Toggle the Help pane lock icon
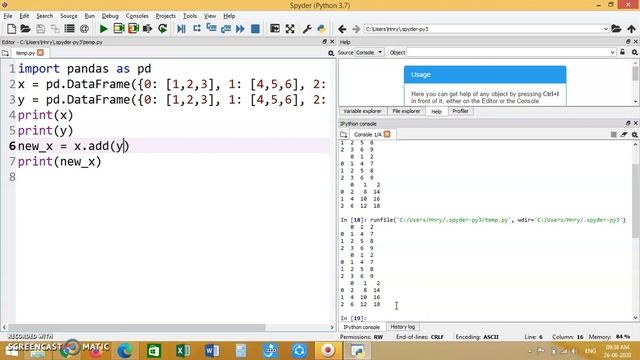Image resolution: width=640 pixels, height=360 pixels. [x=622, y=52]
